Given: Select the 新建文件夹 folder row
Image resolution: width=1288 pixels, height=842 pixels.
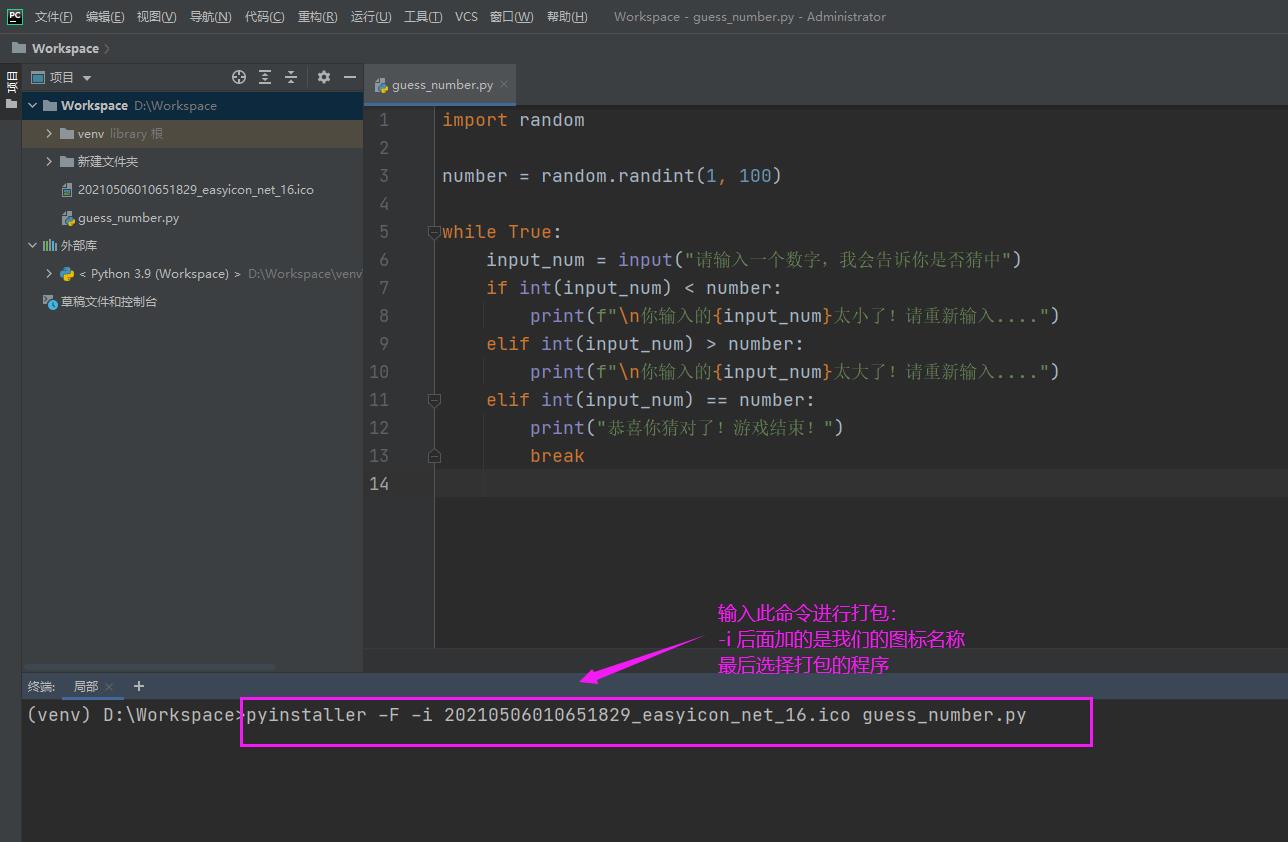Looking at the screenshot, I should coord(192,161).
